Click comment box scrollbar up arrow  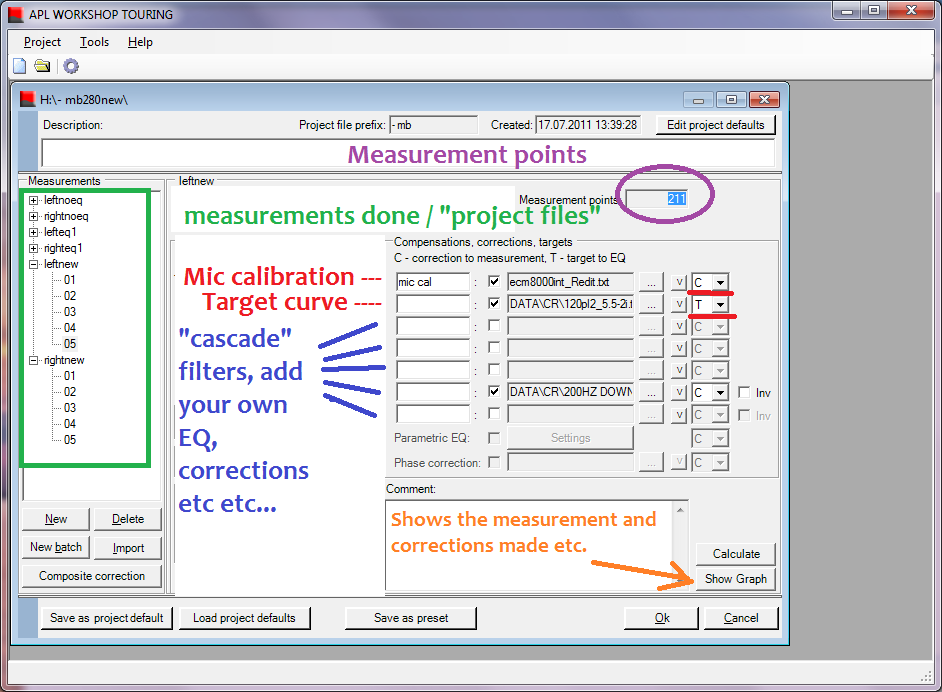pyautogui.click(x=680, y=510)
